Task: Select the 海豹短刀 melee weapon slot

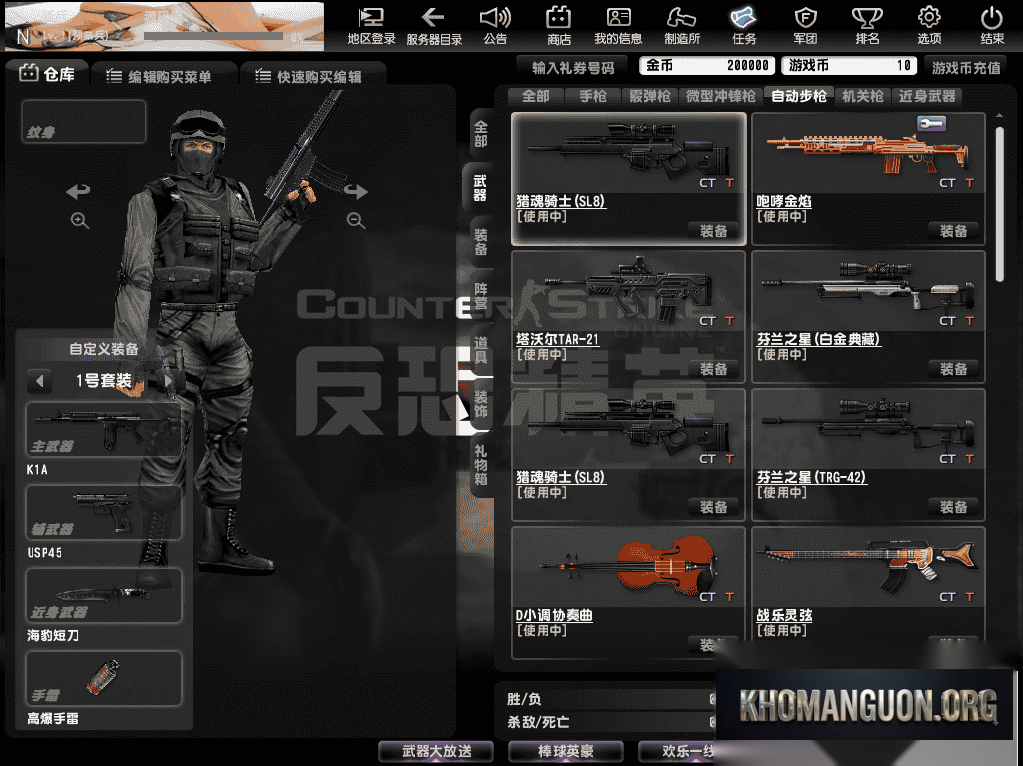Action: 104,595
